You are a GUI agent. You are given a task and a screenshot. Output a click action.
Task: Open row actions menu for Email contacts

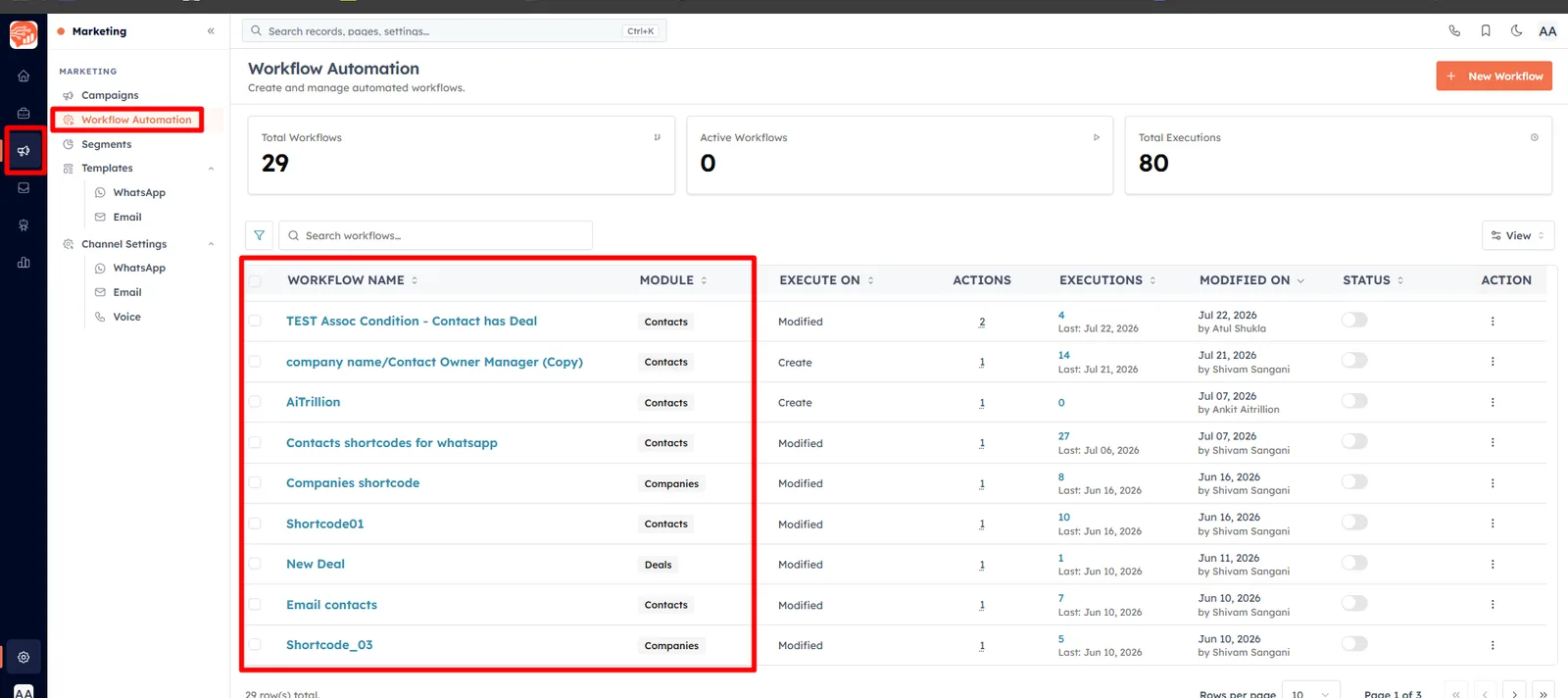pos(1493,605)
